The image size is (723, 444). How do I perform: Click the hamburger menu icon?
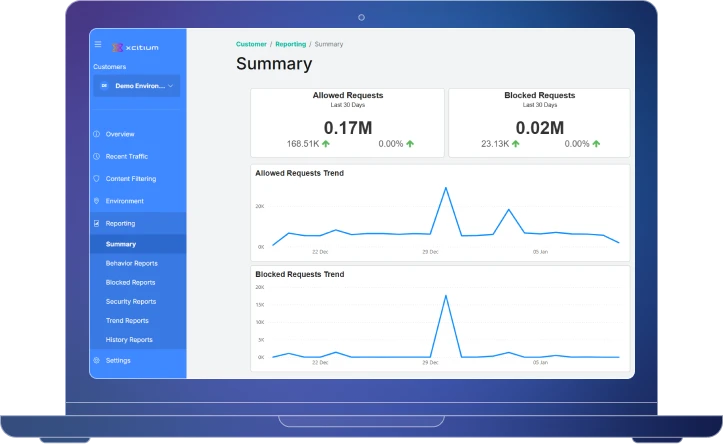98,44
